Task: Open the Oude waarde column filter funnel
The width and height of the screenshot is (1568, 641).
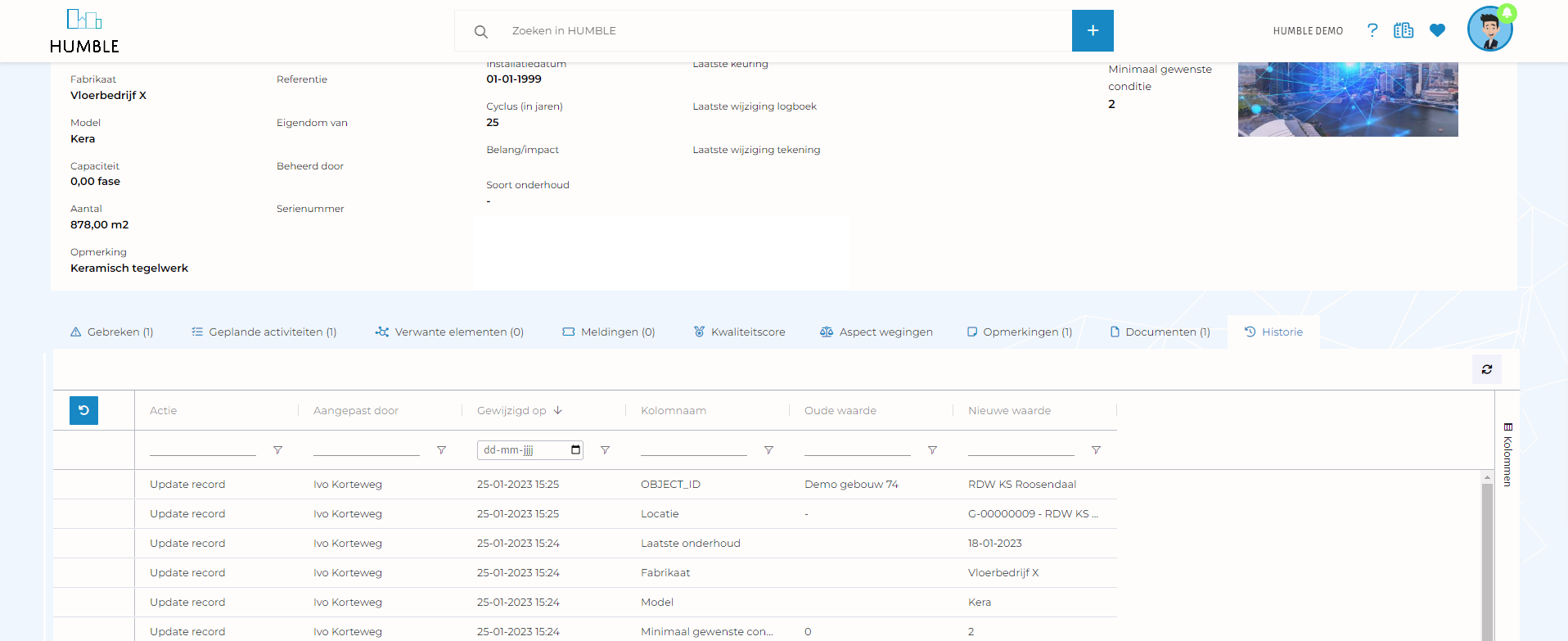Action: pos(932,450)
